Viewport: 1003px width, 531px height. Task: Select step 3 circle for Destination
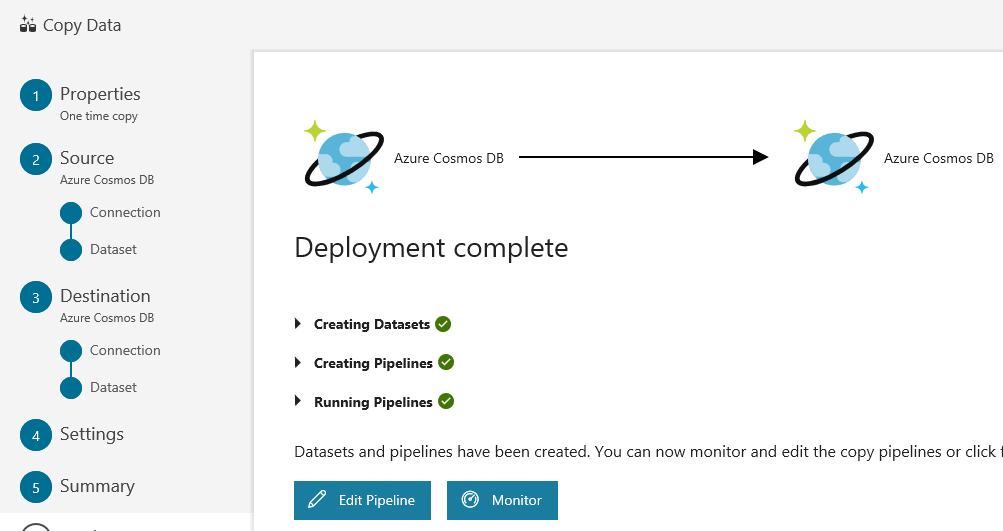click(x=36, y=297)
